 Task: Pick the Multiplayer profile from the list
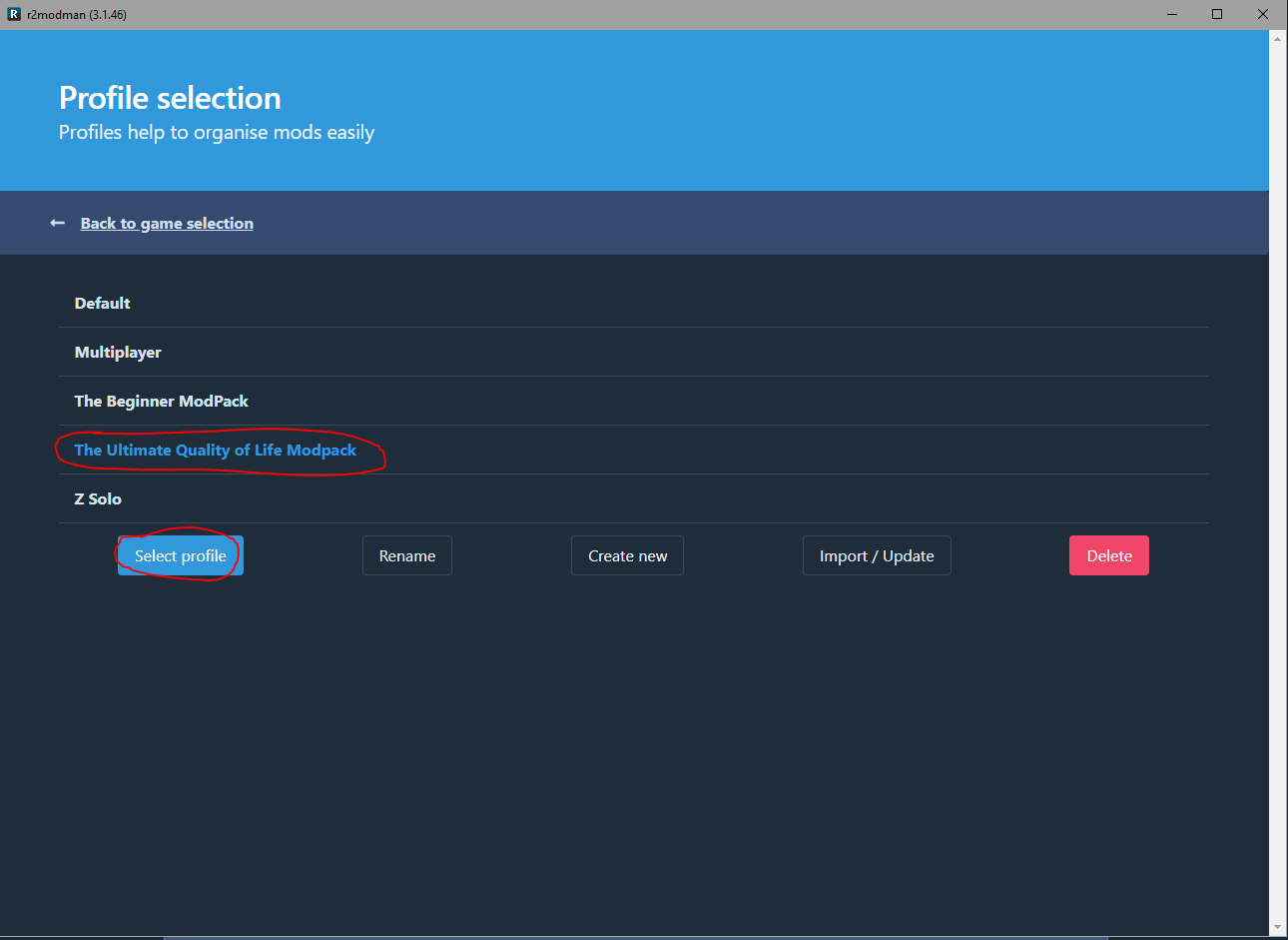(x=118, y=353)
